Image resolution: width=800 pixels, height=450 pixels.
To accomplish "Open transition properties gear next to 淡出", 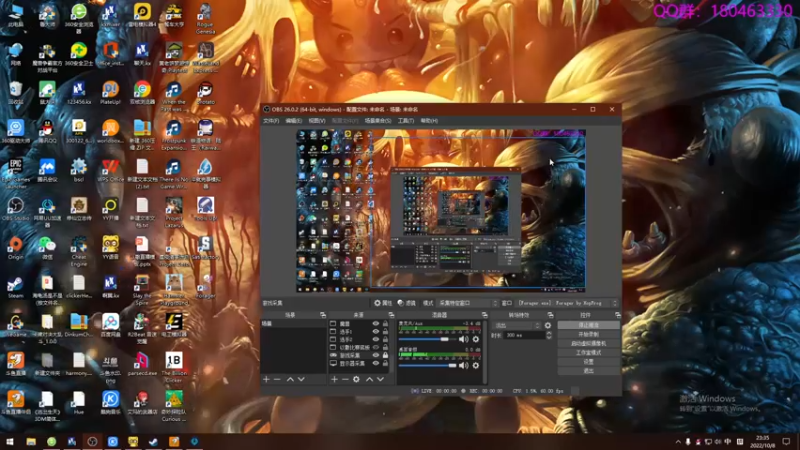I will (x=548, y=326).
